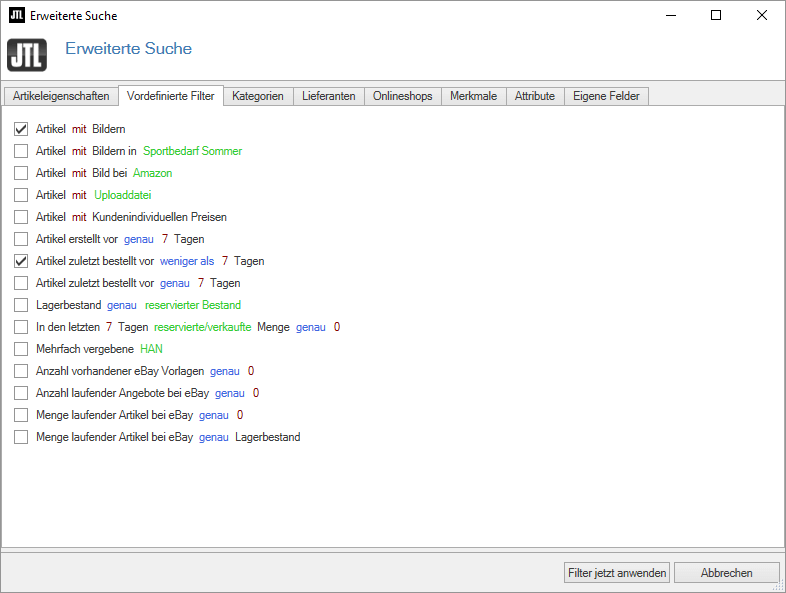The image size is (786, 593).
Task: Tick the 'Mehrfach vergebene HAN' checkbox
Action: click(21, 349)
